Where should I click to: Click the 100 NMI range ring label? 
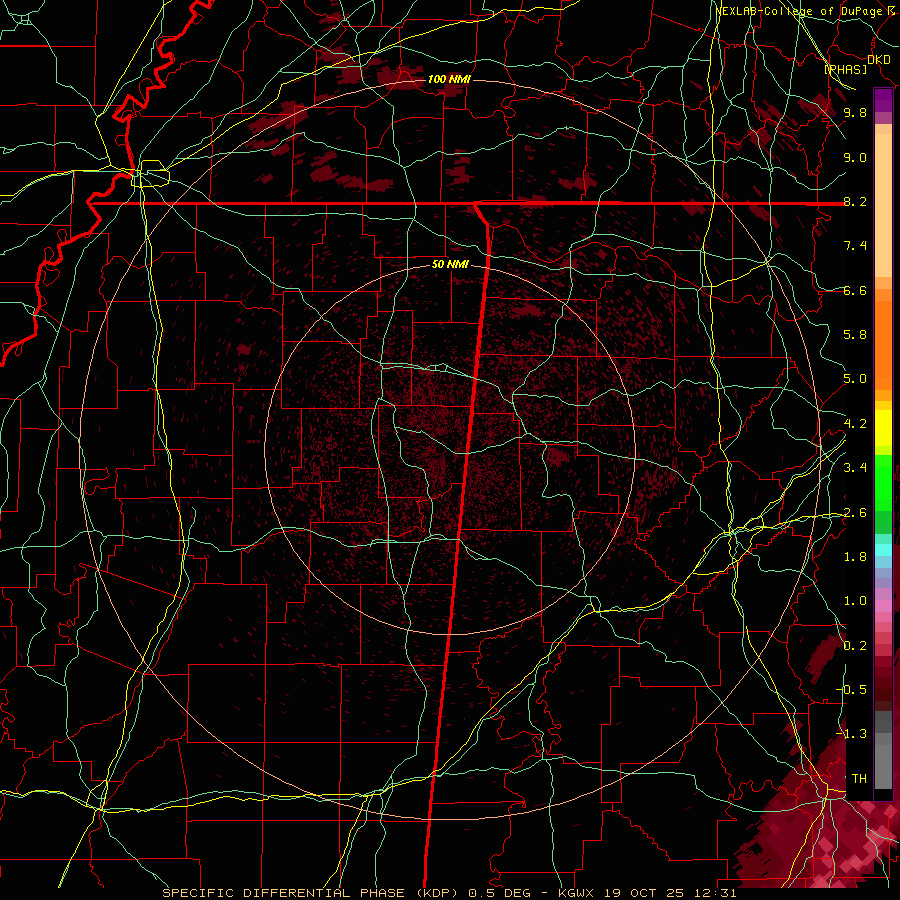point(449,79)
